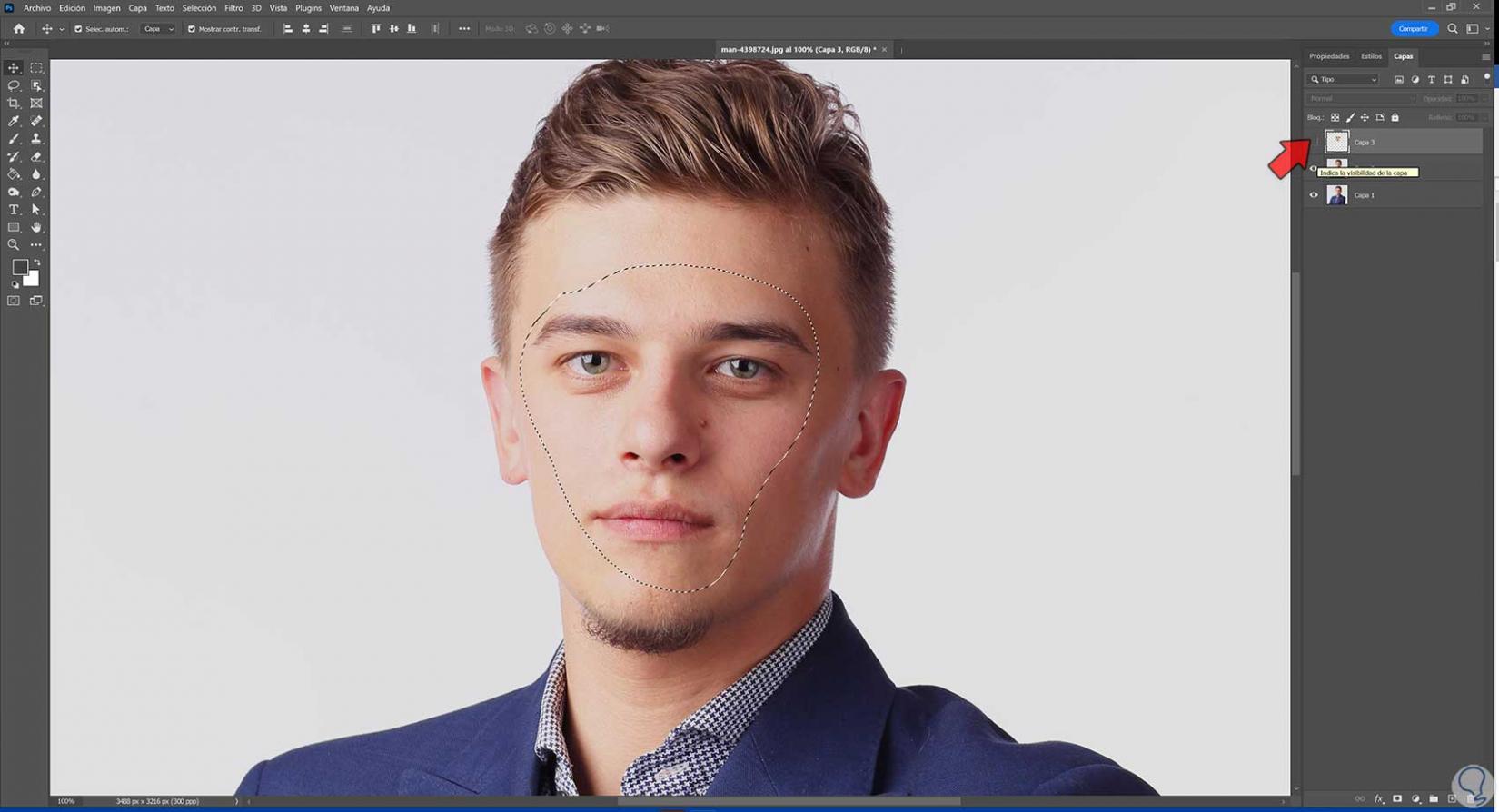This screenshot has height=812, width=1499.
Task: Switch to the Propiedades tab
Action: tap(1329, 56)
